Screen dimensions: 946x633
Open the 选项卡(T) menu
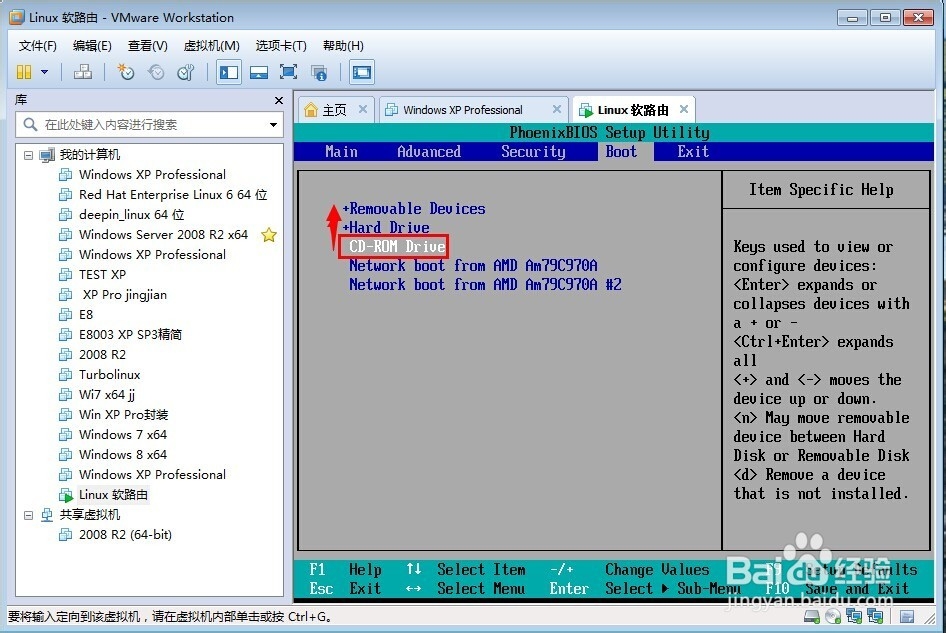pyautogui.click(x=281, y=46)
